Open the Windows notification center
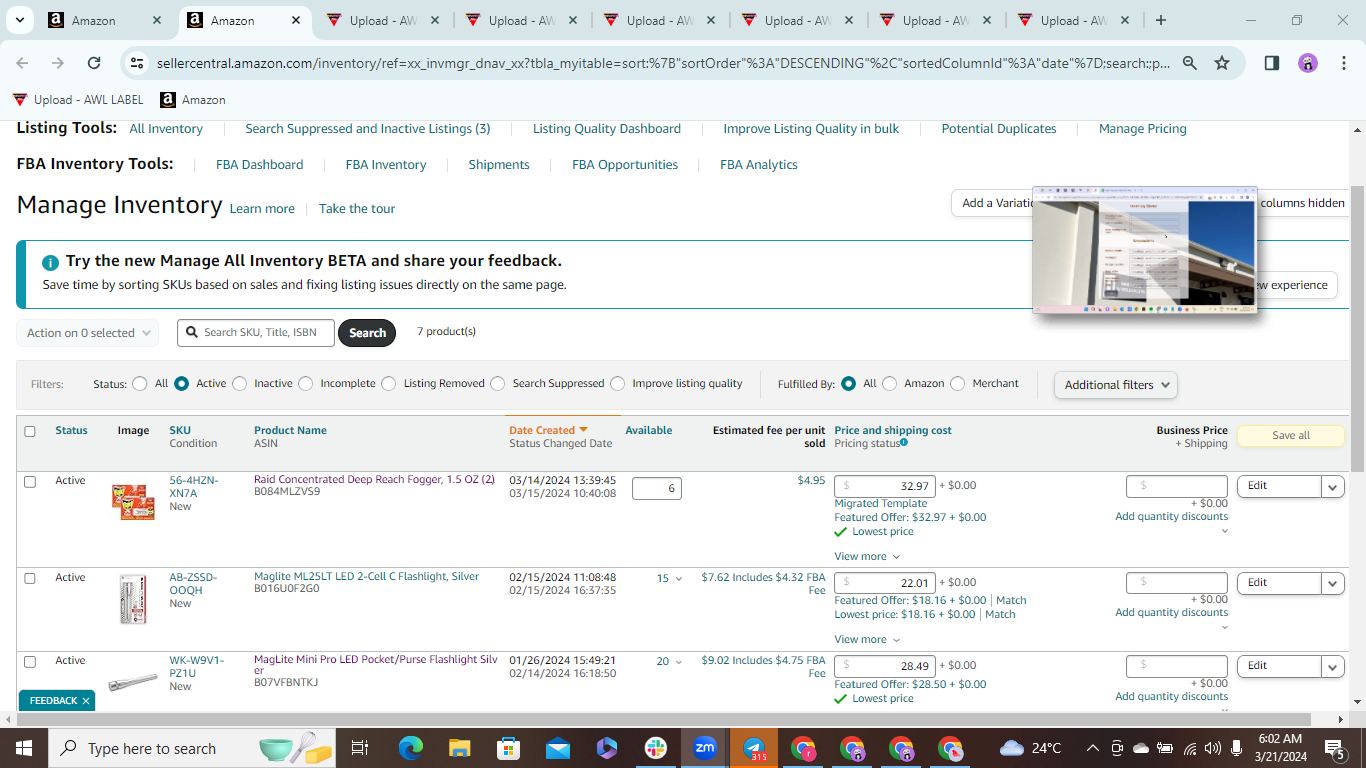 (1334, 748)
